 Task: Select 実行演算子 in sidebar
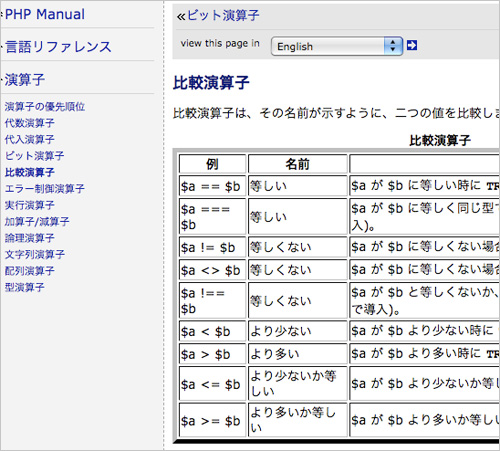point(29,205)
